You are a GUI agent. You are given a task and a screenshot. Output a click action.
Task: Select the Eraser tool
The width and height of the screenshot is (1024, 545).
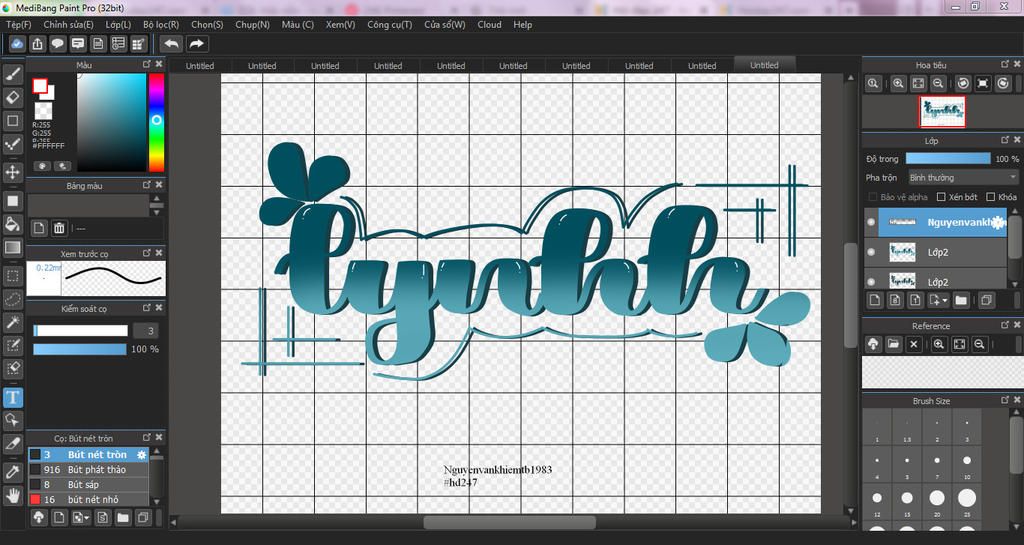(12, 97)
